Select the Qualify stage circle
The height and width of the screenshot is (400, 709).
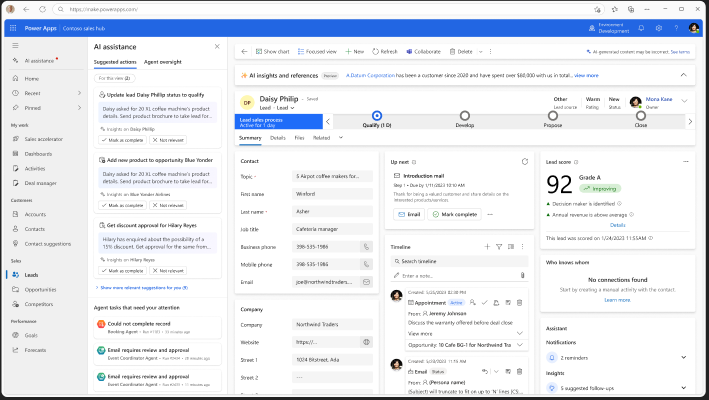click(x=377, y=116)
